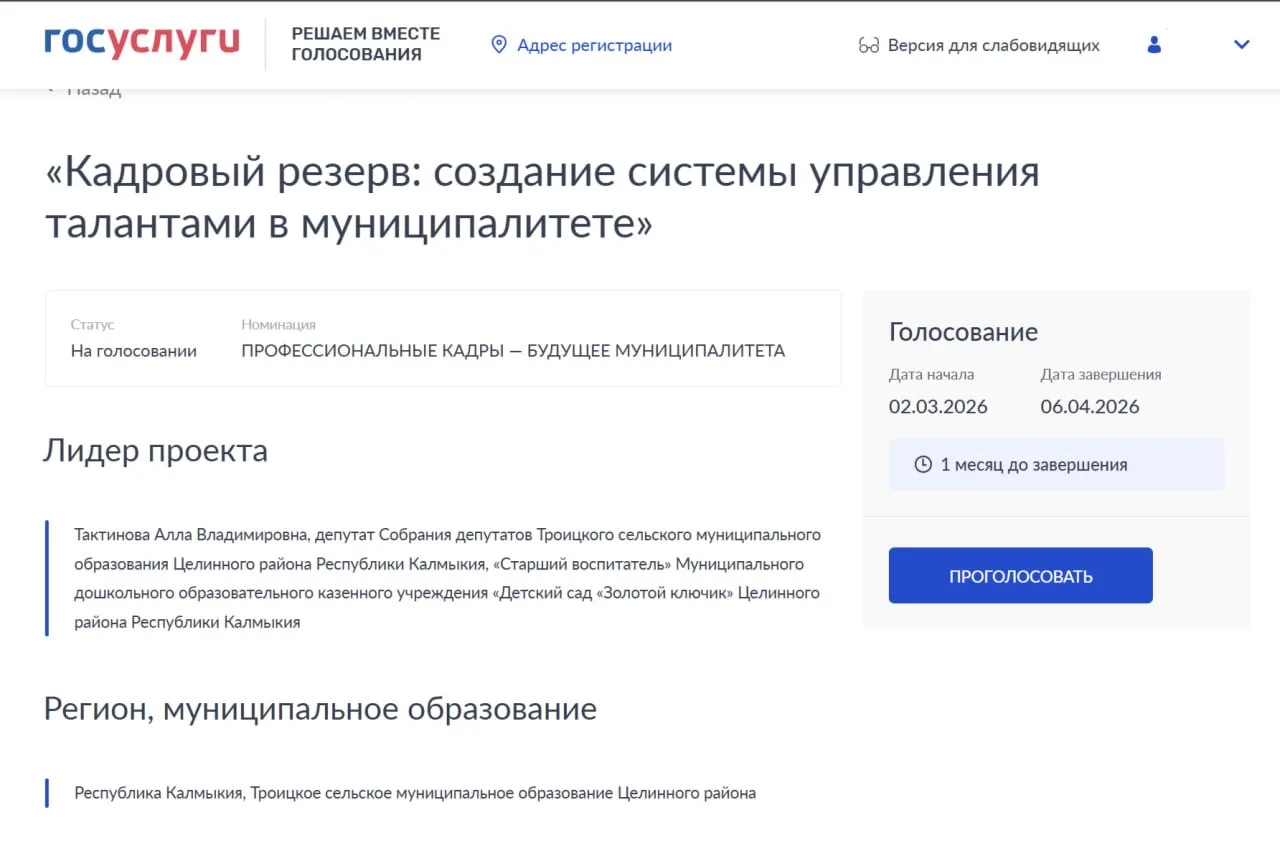Expand the user account dropdown chevron
This screenshot has width=1280, height=853.
tap(1242, 45)
